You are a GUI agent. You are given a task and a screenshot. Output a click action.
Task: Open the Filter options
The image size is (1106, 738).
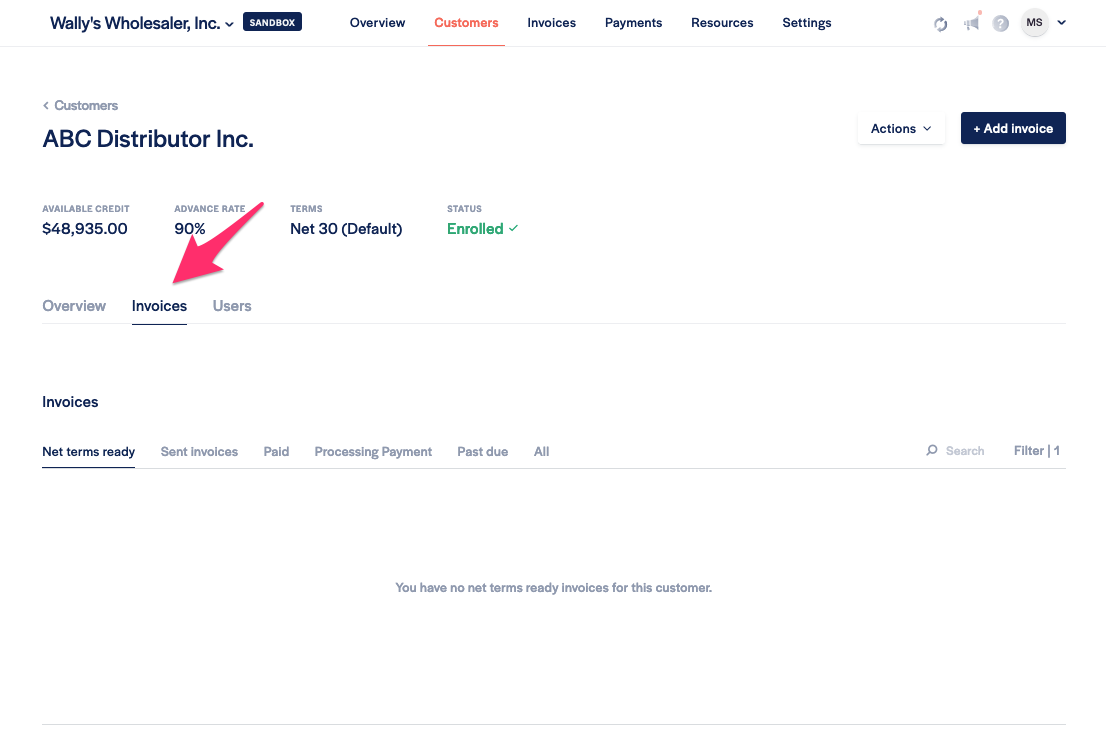(1036, 451)
